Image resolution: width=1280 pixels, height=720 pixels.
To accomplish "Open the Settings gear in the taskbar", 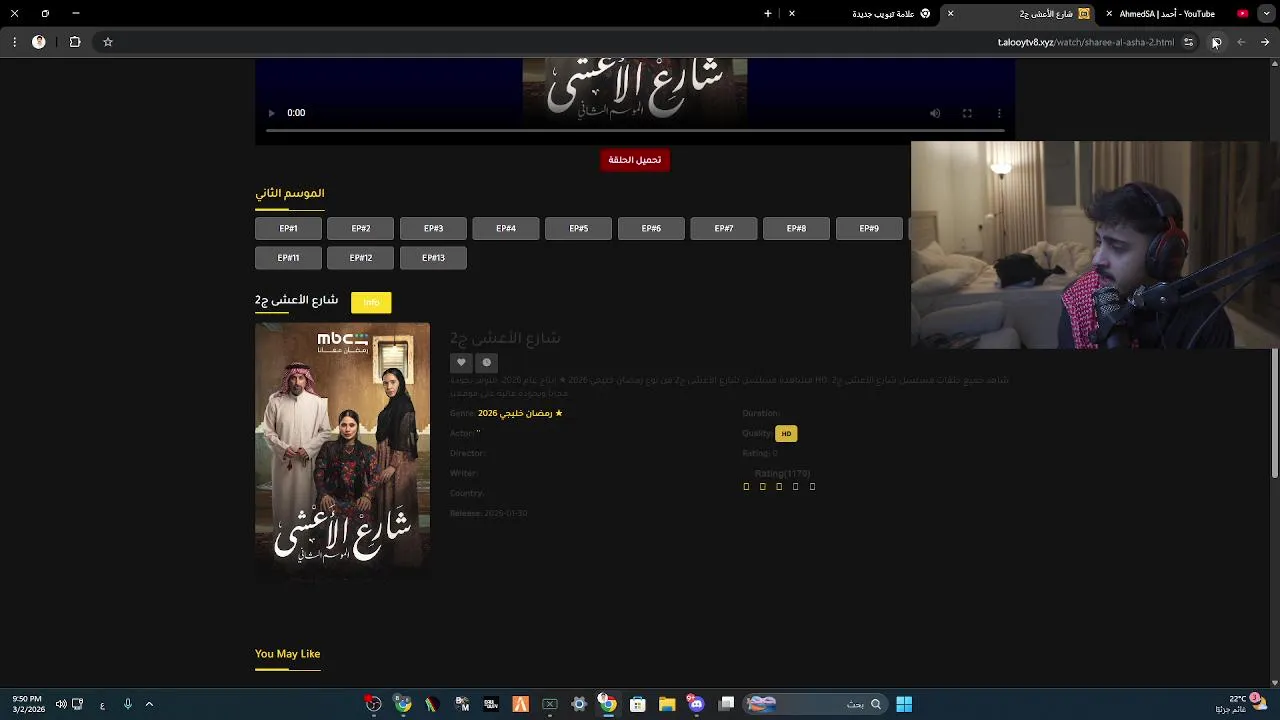I will [x=578, y=704].
